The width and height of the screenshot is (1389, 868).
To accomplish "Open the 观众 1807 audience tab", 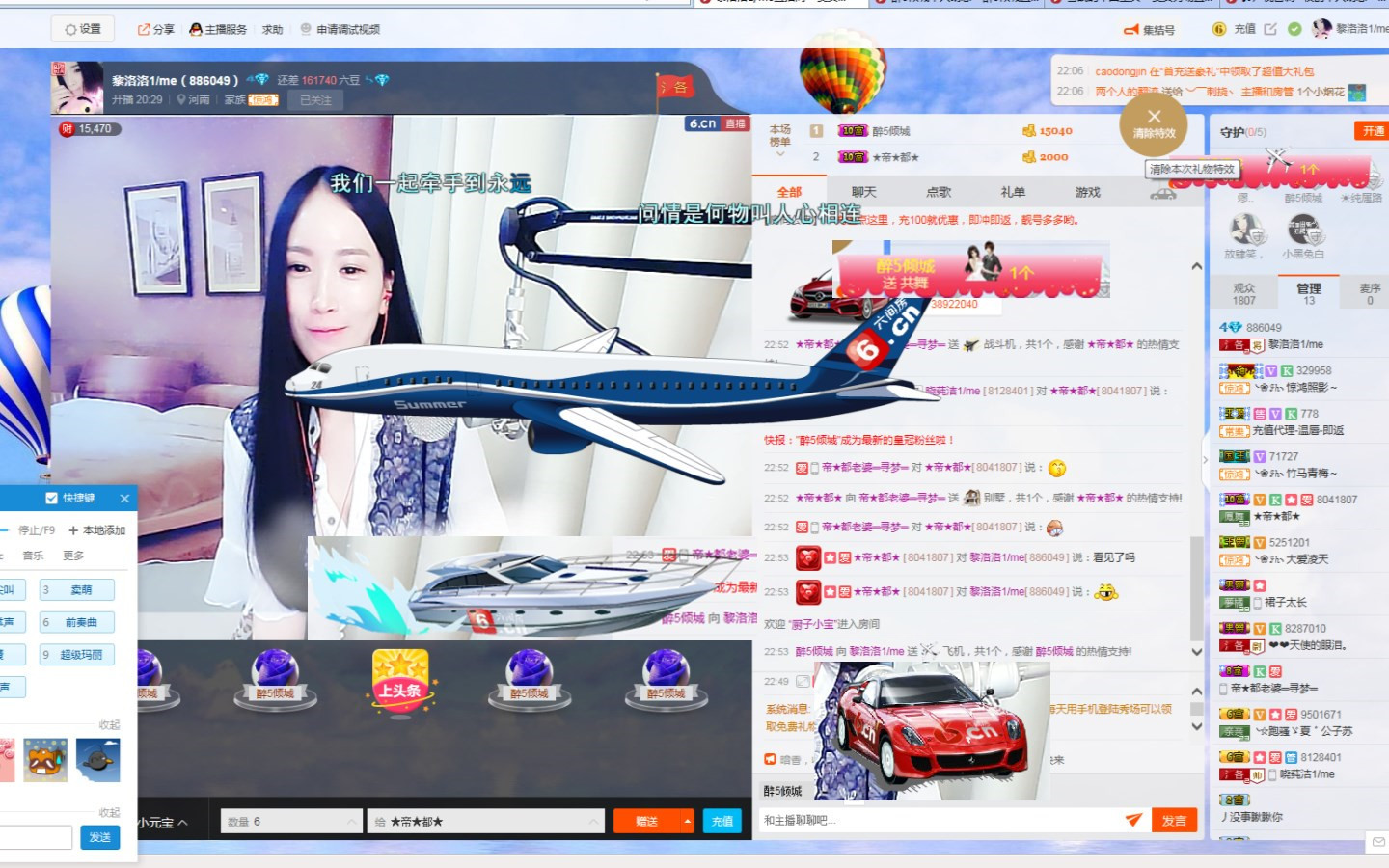I will [x=1244, y=294].
